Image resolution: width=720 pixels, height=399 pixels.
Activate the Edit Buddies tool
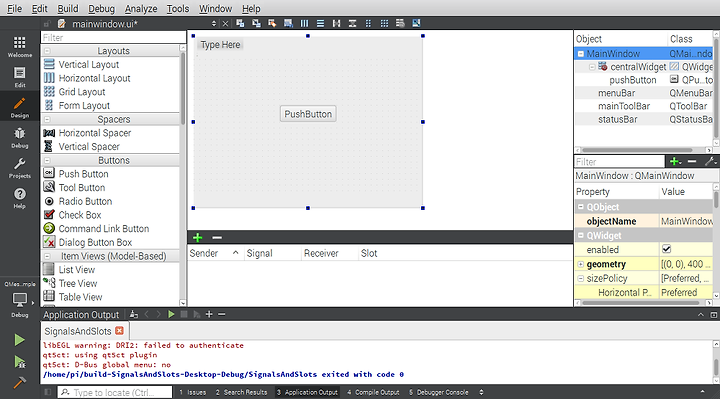tap(272, 23)
